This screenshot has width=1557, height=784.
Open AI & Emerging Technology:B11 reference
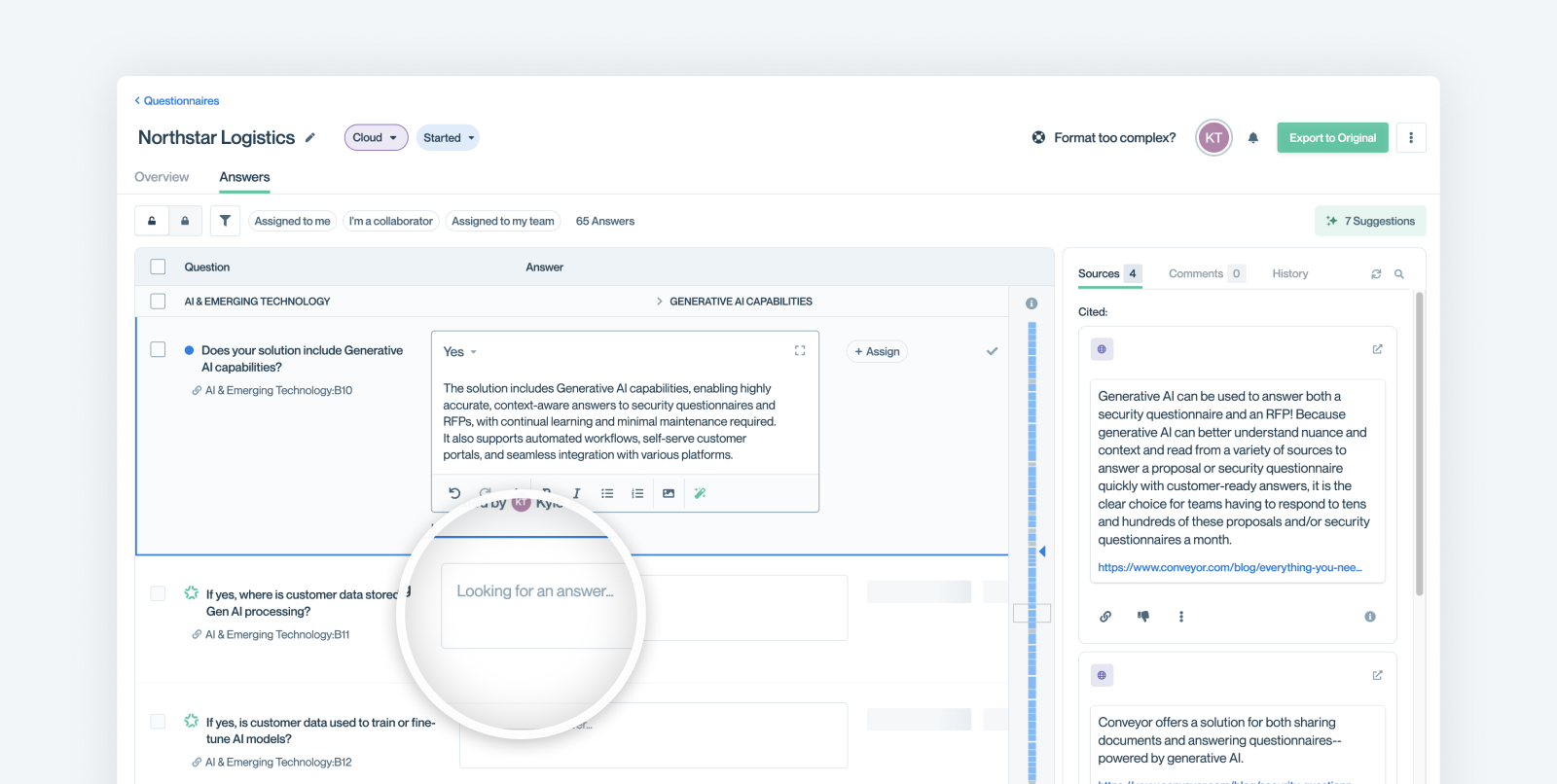pos(277,635)
